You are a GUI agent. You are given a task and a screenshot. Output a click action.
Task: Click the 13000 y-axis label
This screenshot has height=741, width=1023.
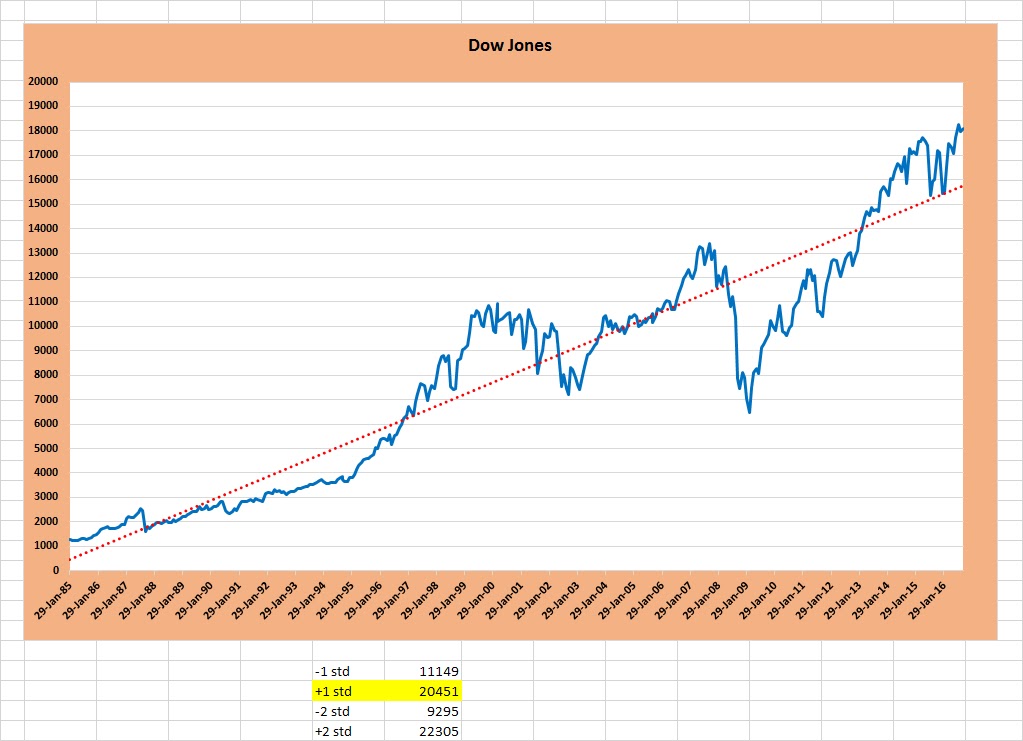tap(43, 252)
